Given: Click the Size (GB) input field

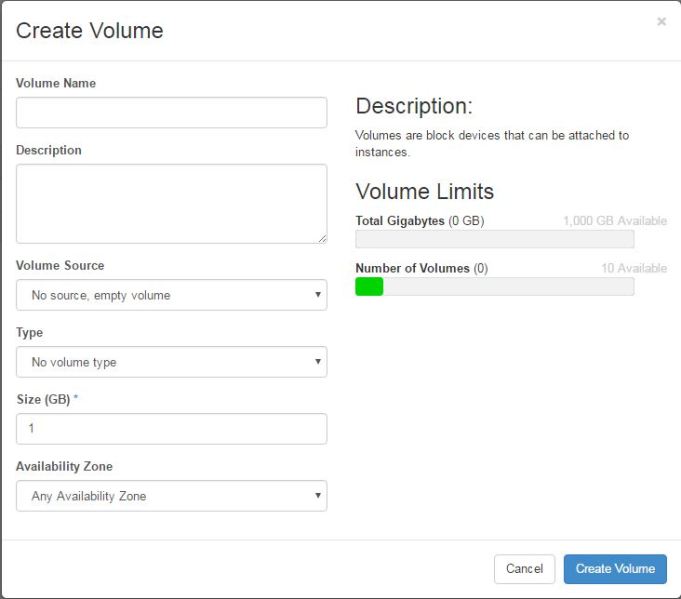Looking at the screenshot, I should point(171,429).
